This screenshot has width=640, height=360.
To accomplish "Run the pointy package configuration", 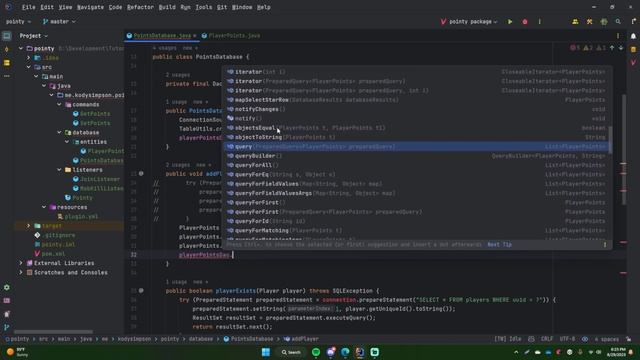I will (x=510, y=22).
